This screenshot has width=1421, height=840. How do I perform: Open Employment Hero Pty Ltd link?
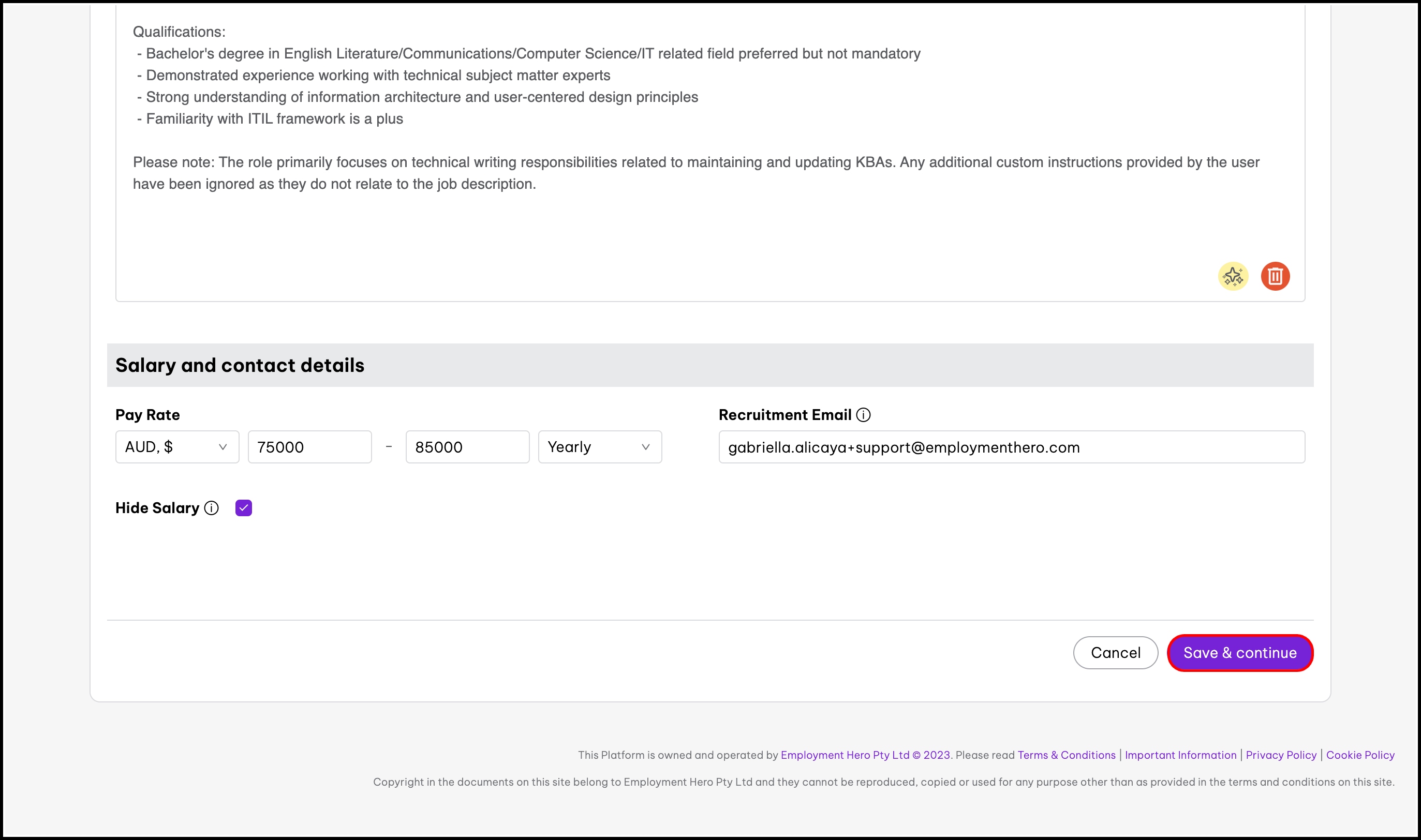(865, 755)
